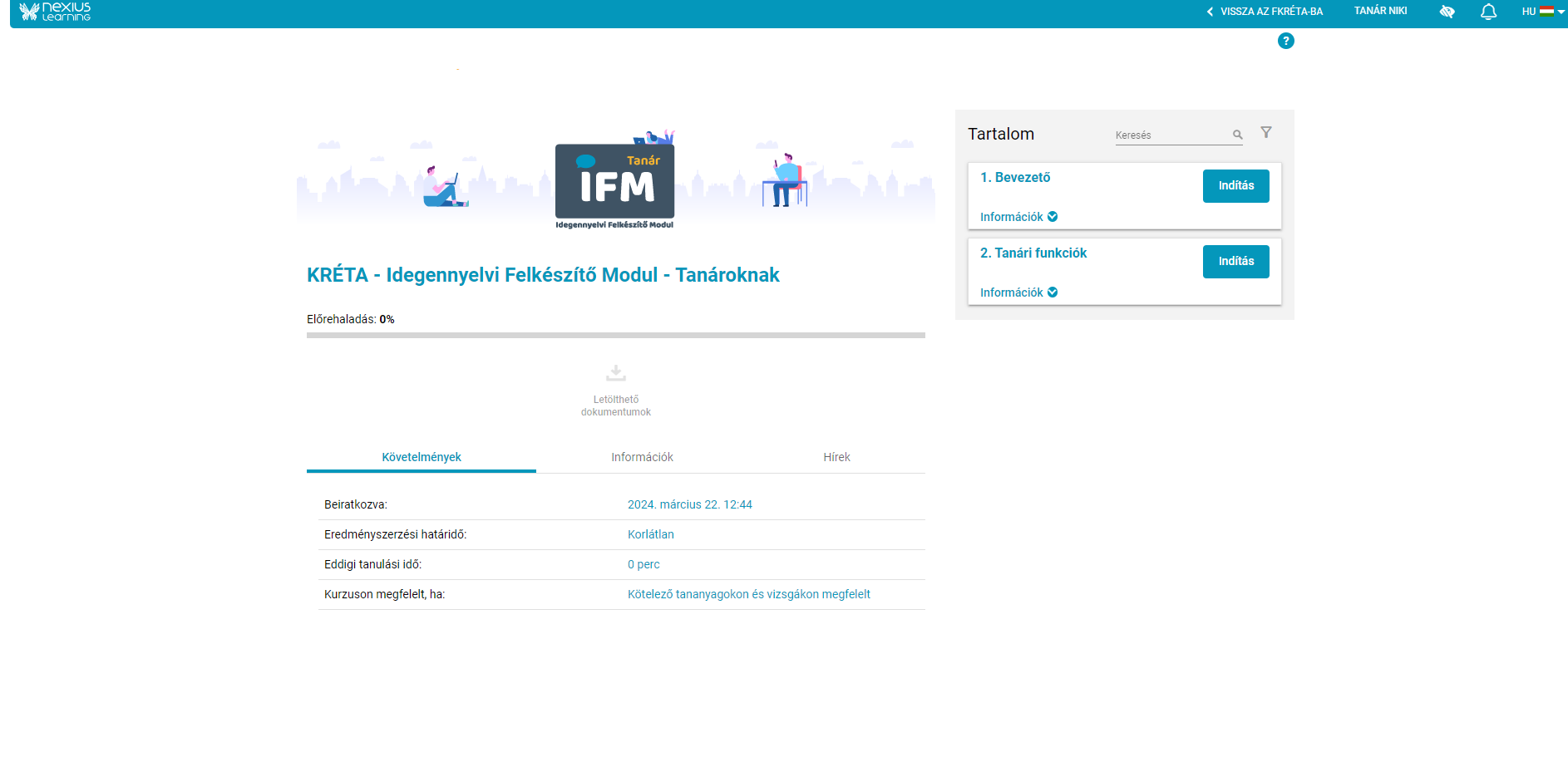Click the Eddigi tanulási idő: label

point(373,564)
